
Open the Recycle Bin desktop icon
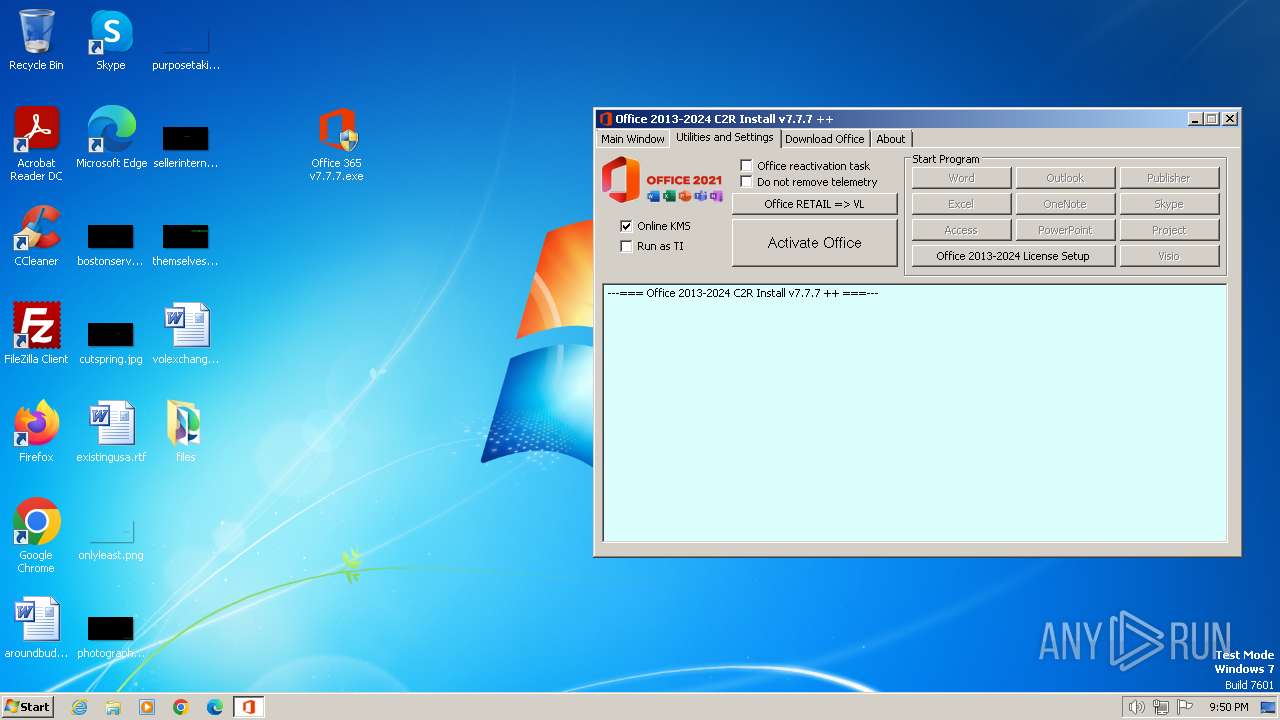point(36,40)
